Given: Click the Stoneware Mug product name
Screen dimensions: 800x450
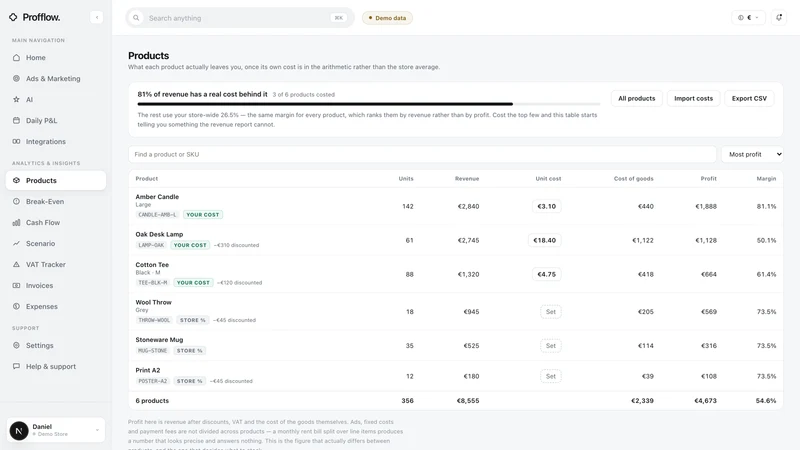Looking at the screenshot, I should (x=159, y=340).
